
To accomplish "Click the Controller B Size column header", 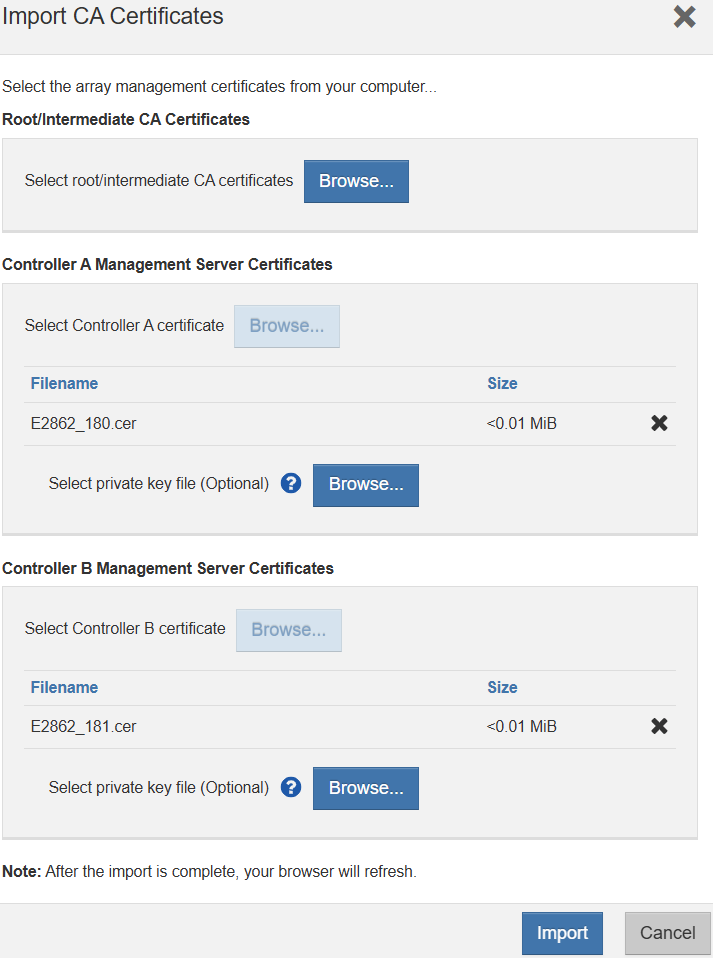I will [x=502, y=688].
